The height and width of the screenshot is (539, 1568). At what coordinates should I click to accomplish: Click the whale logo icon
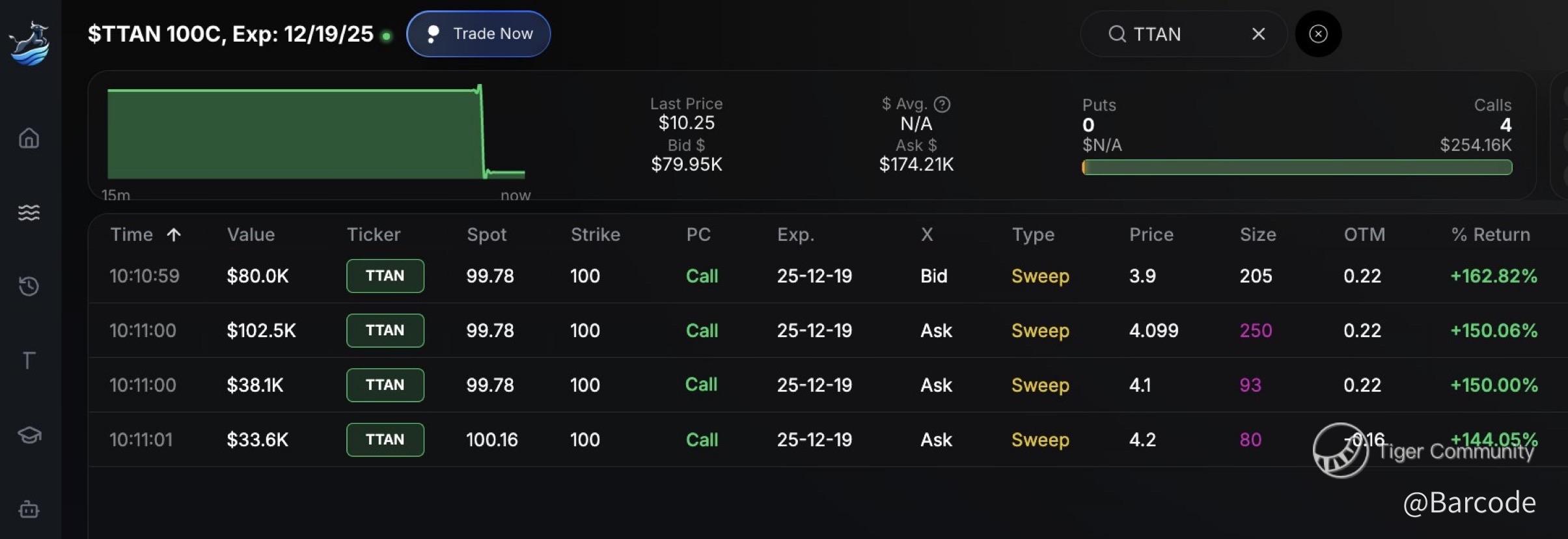tap(30, 43)
